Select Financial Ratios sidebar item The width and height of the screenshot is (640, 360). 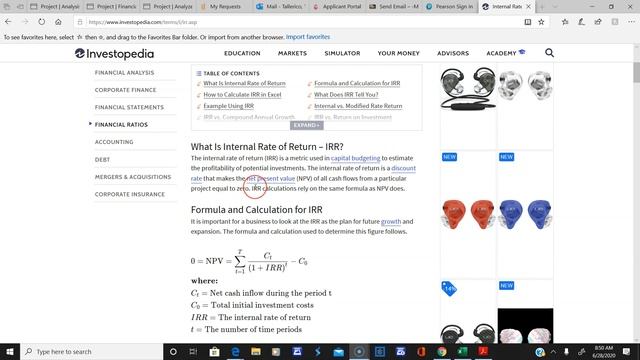tap(121, 124)
